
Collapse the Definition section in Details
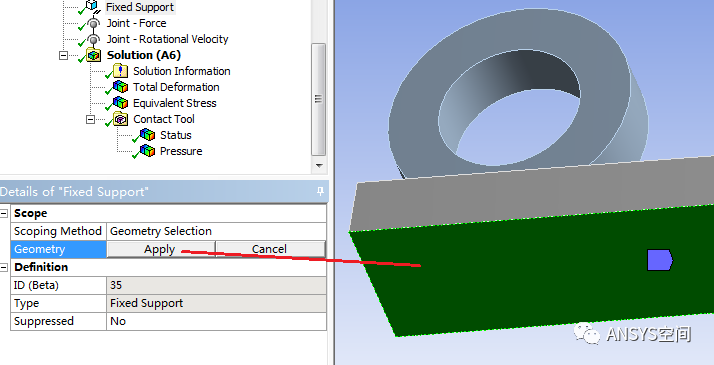(x=4, y=267)
